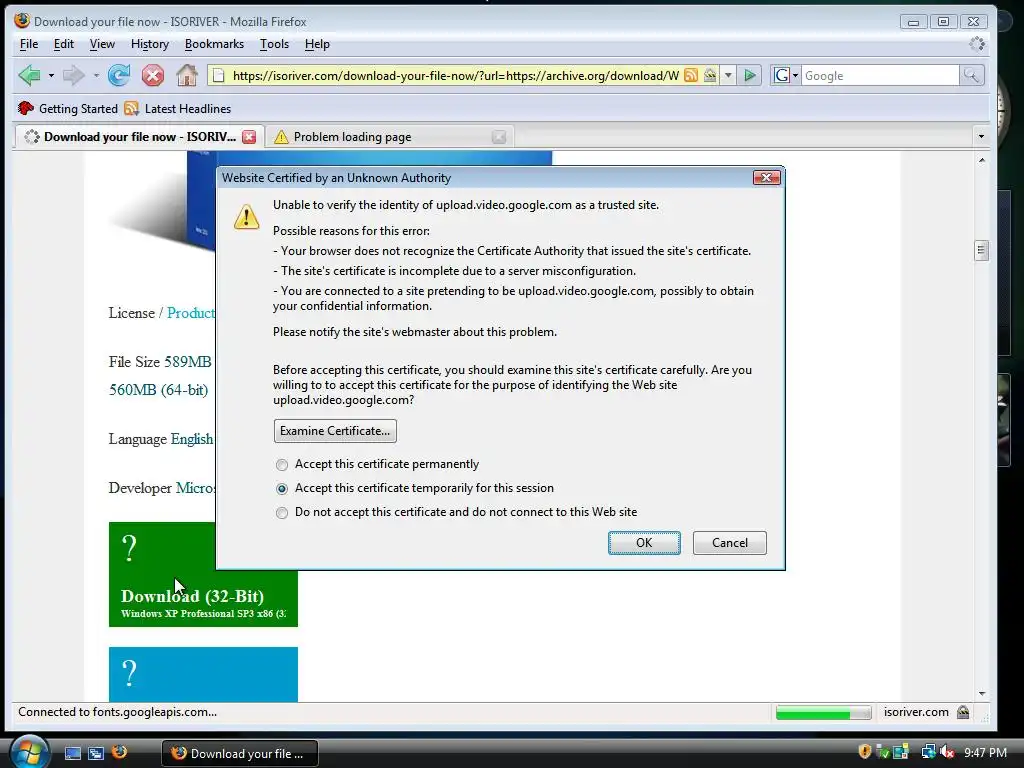Click Switch between windows quick launch icon
The height and width of the screenshot is (768, 1024).
96,753
